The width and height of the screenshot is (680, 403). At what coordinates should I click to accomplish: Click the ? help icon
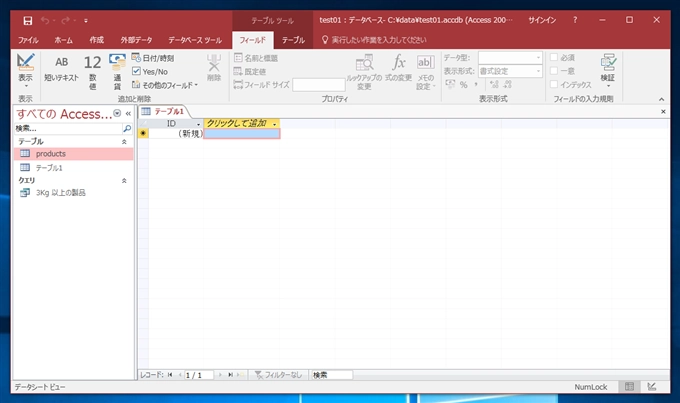(575, 20)
